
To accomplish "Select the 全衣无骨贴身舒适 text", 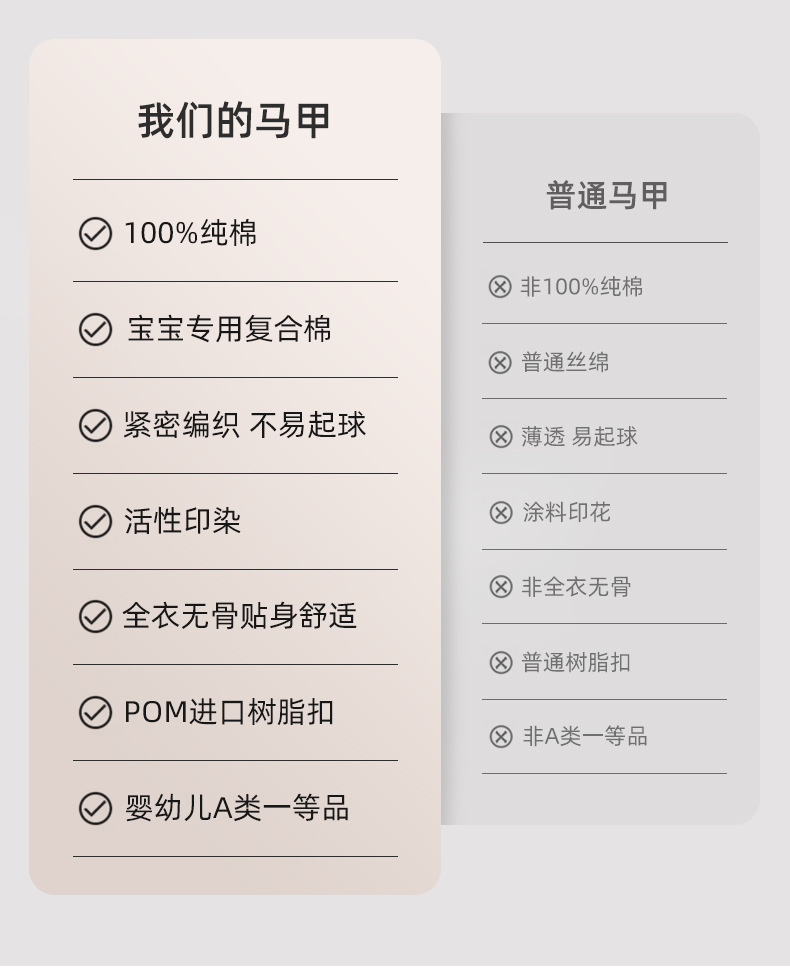I will pos(240,616).
